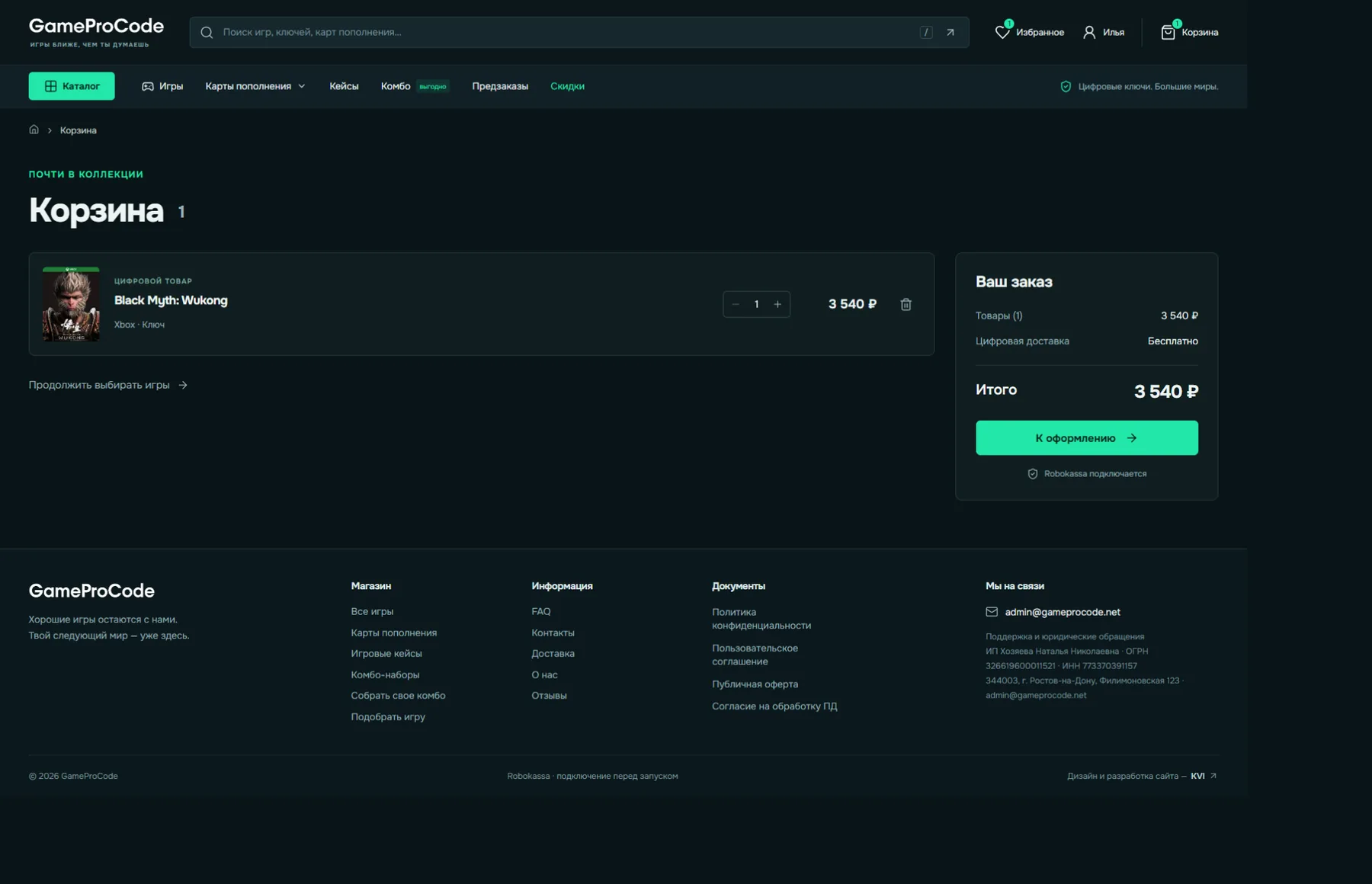Image resolution: width=1372 pixels, height=884 pixels.
Task: Open Подобрать игру footer link
Action: click(388, 716)
